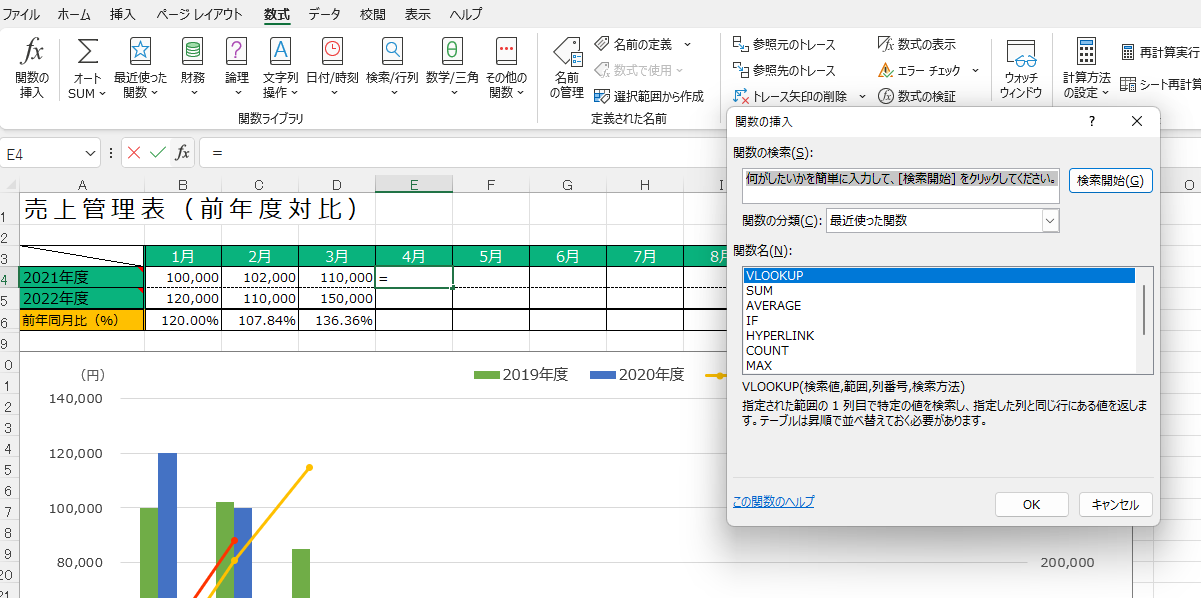Click the この関数のヘルプ link

773,502
